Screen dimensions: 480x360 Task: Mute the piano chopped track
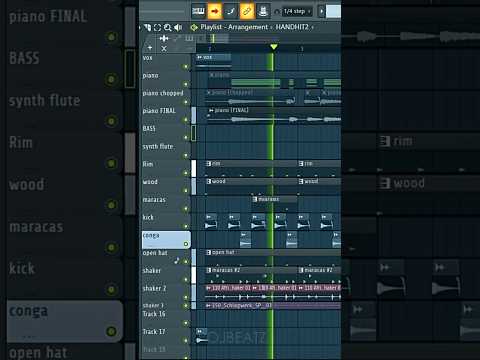coord(186,102)
